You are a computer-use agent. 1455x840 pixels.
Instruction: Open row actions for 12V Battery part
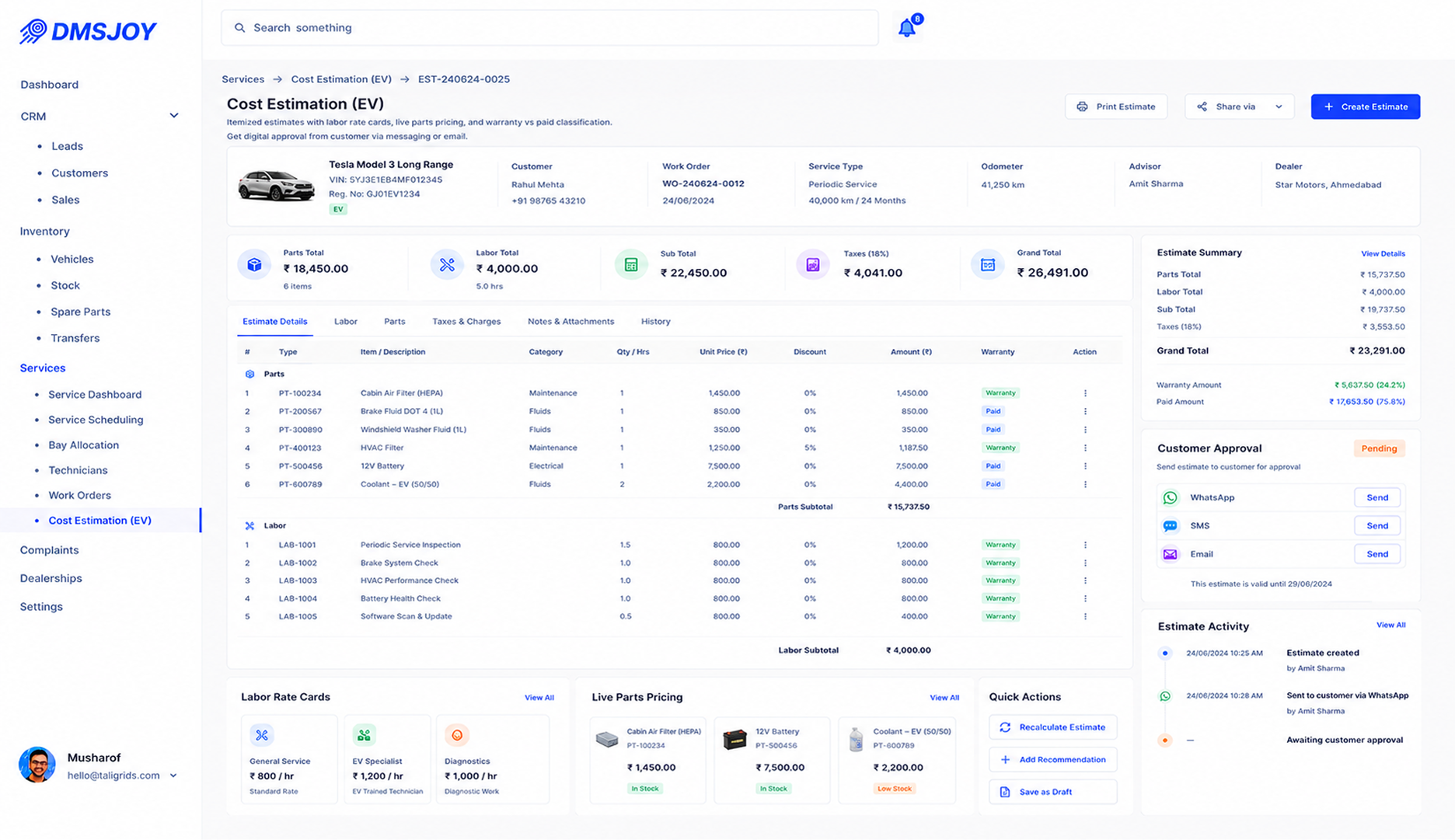pyautogui.click(x=1085, y=466)
